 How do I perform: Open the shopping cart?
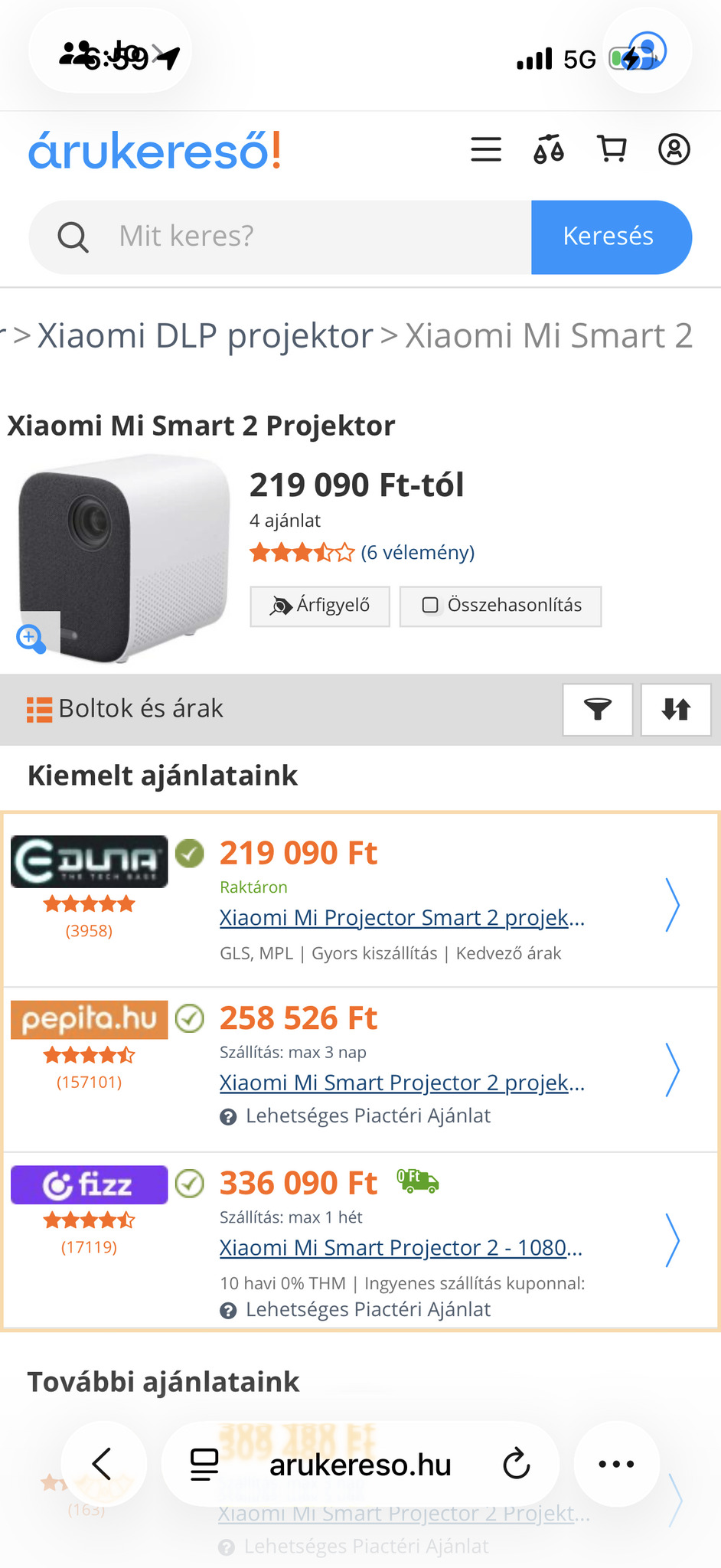[x=612, y=149]
